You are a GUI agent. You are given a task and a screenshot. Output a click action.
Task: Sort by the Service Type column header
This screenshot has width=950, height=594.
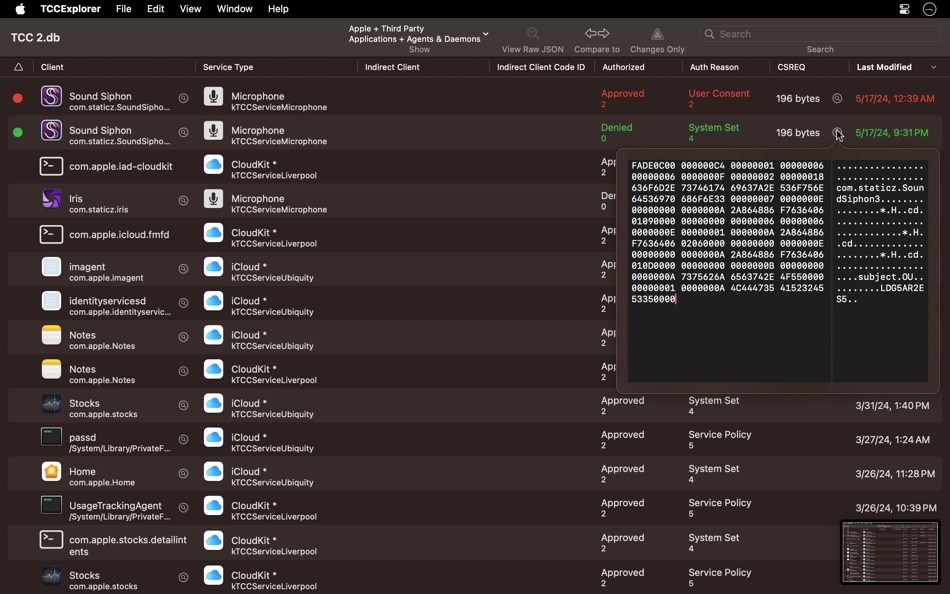[x=228, y=67]
